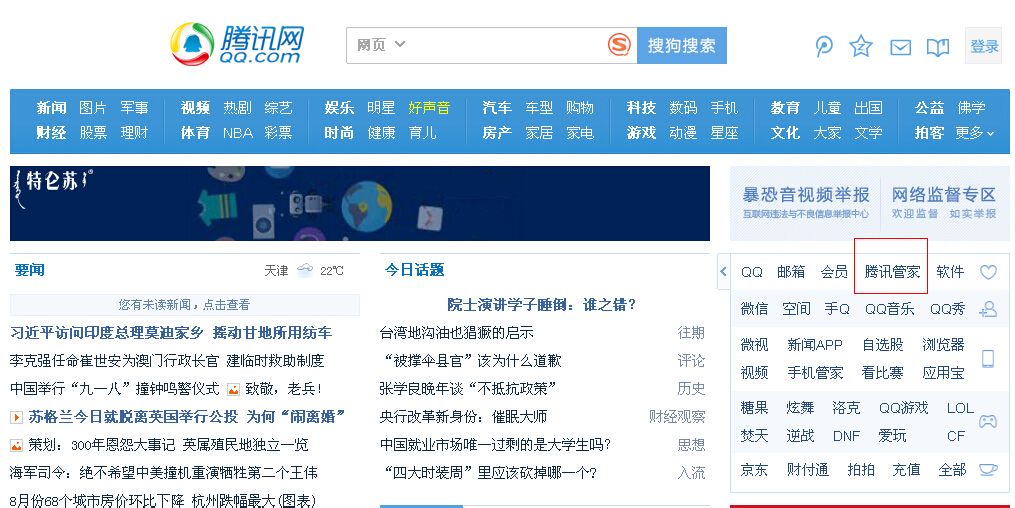The image size is (1015, 508).
Task: Click the video play icon before 苏格兰今日
Action: tap(16, 417)
